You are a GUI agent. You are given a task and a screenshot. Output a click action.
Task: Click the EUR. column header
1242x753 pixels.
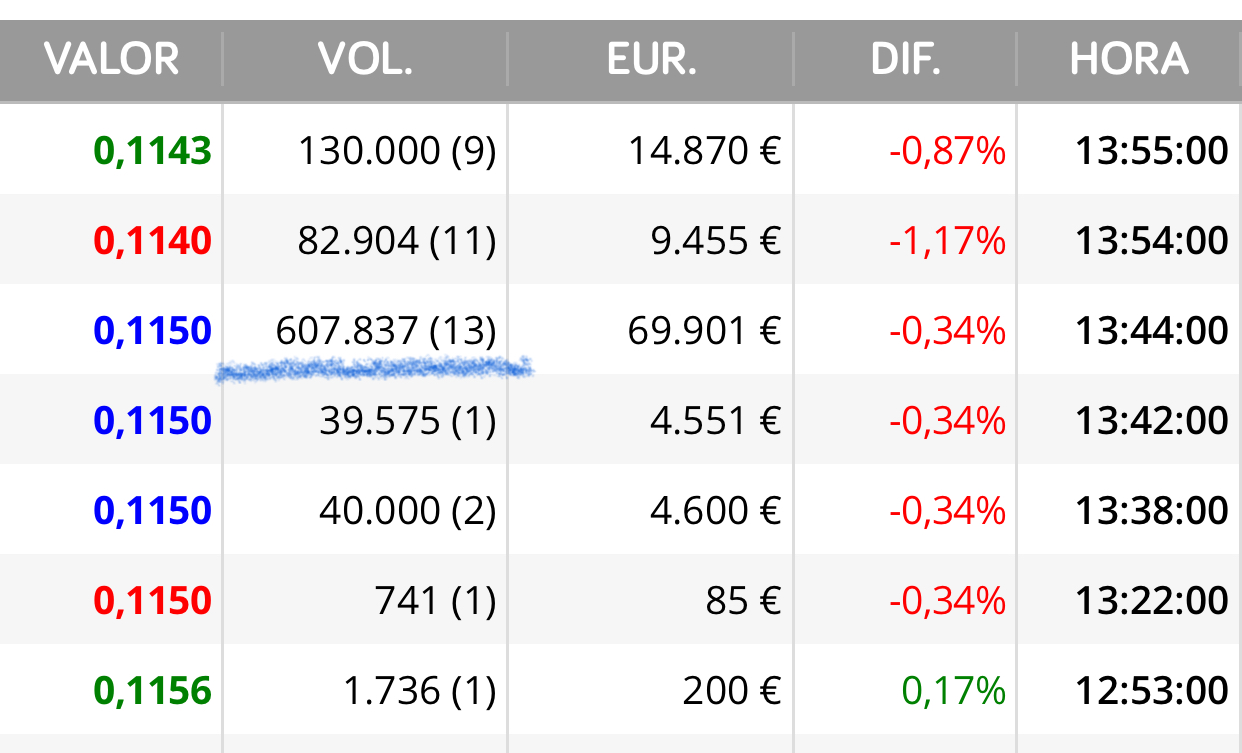(651, 60)
